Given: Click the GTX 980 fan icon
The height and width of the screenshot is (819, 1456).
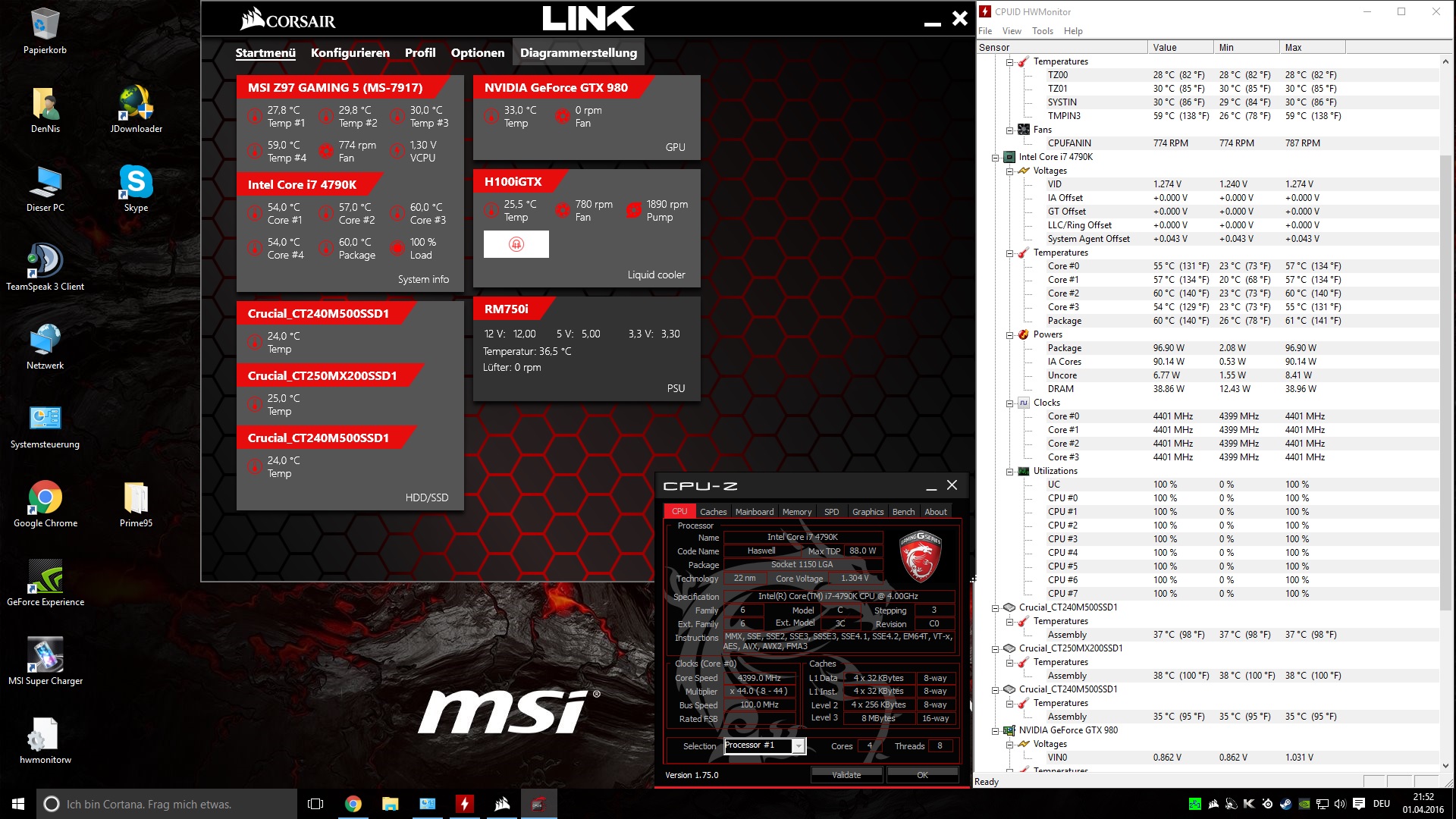Looking at the screenshot, I should (563, 117).
